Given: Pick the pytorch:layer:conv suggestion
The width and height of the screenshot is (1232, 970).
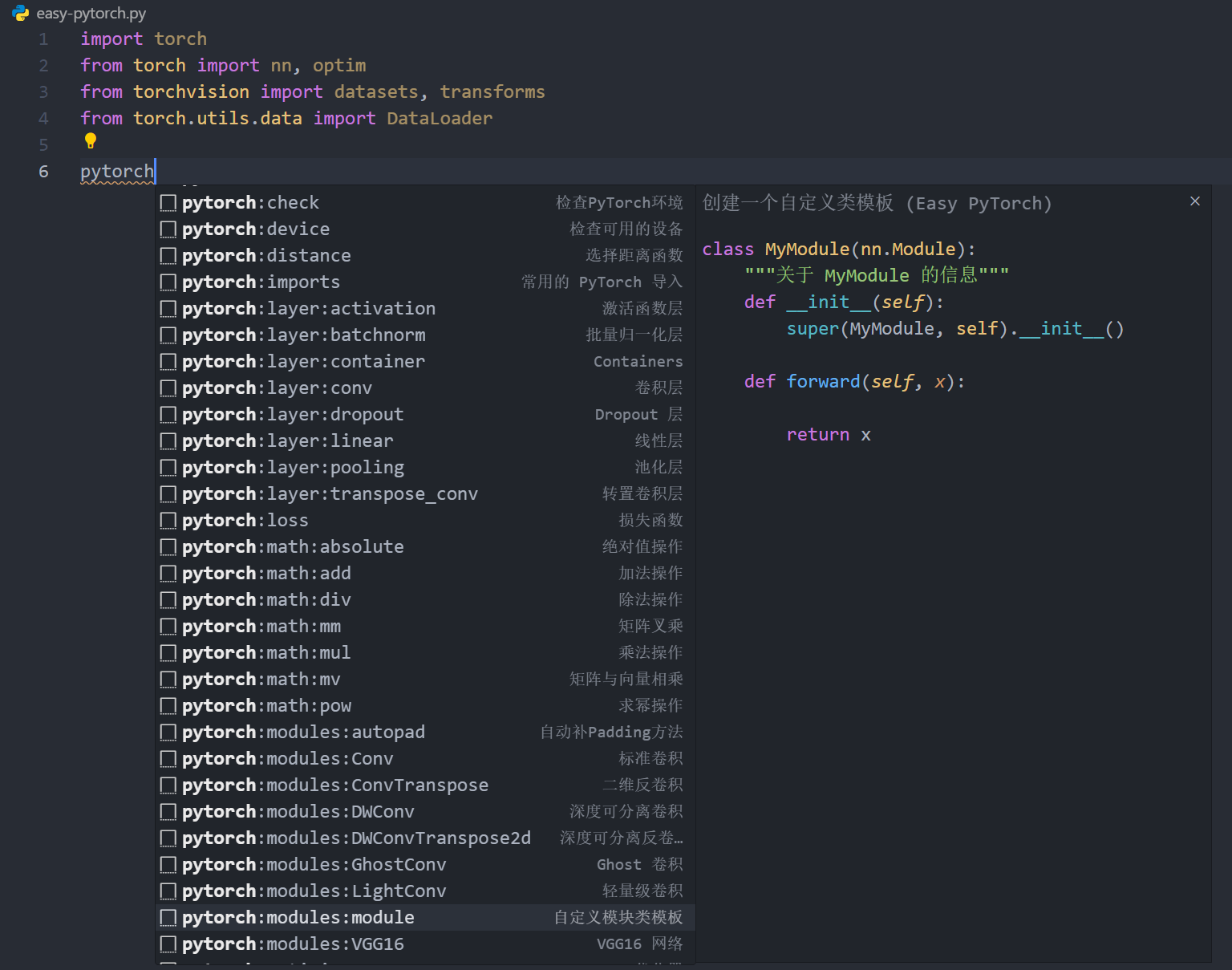Looking at the screenshot, I should click(425, 388).
